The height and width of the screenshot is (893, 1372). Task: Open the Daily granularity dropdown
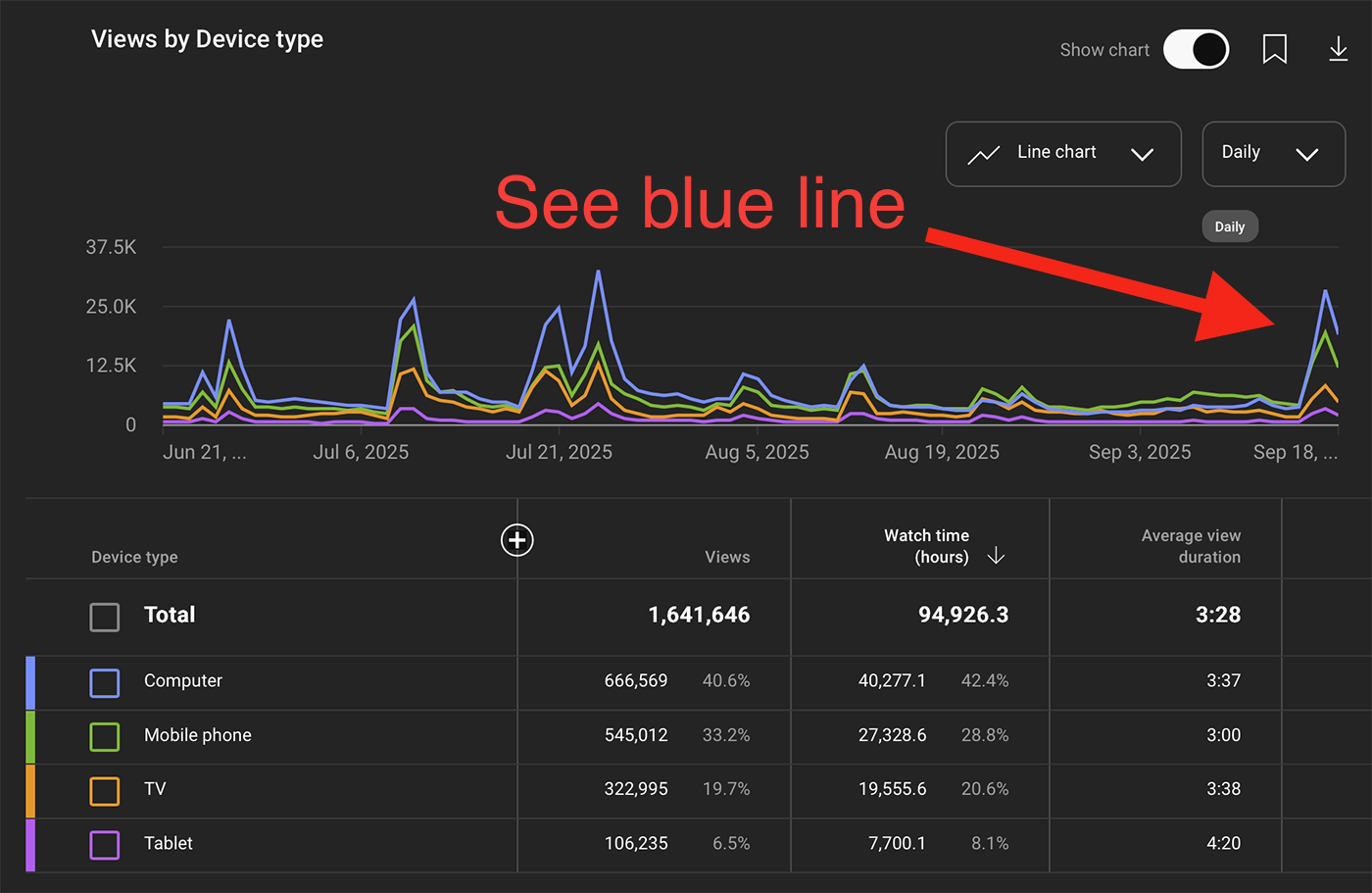pos(1273,154)
